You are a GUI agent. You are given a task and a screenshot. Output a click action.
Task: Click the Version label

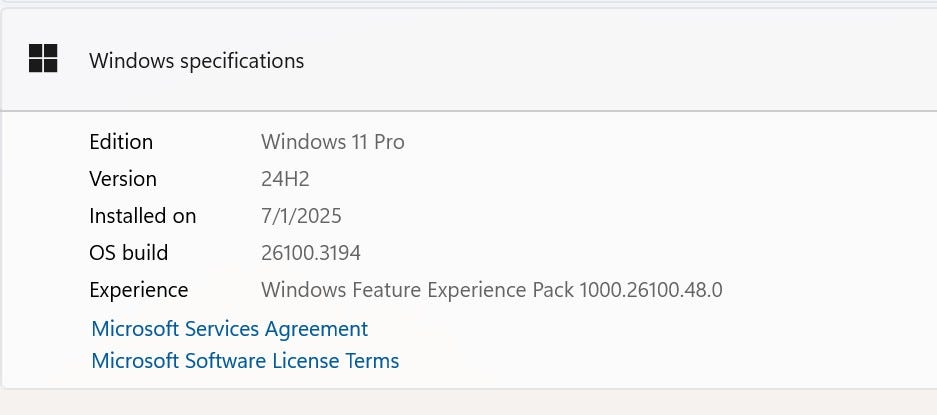[x=123, y=179]
